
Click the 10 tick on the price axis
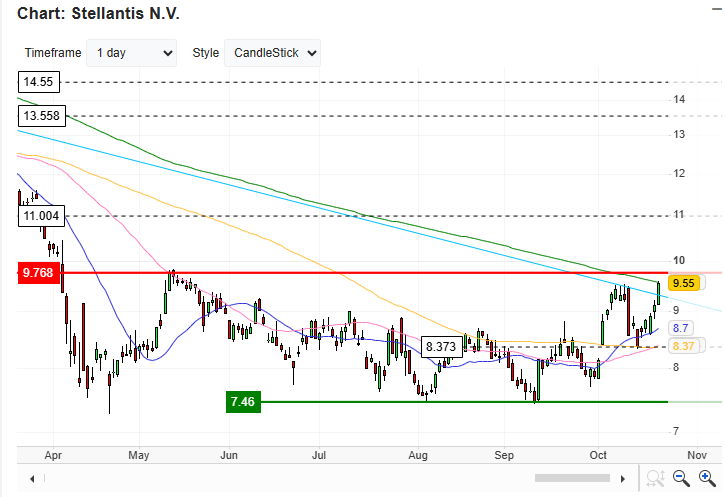[x=679, y=260]
